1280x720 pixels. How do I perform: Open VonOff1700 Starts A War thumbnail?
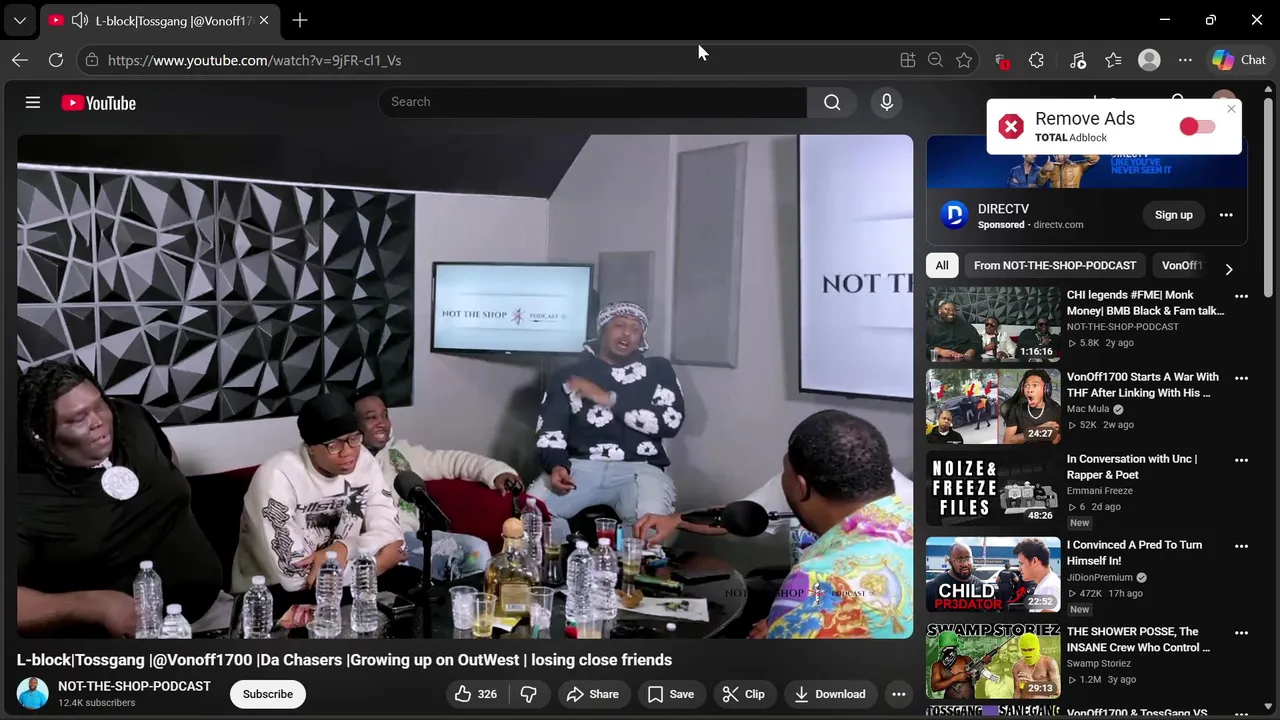click(993, 406)
